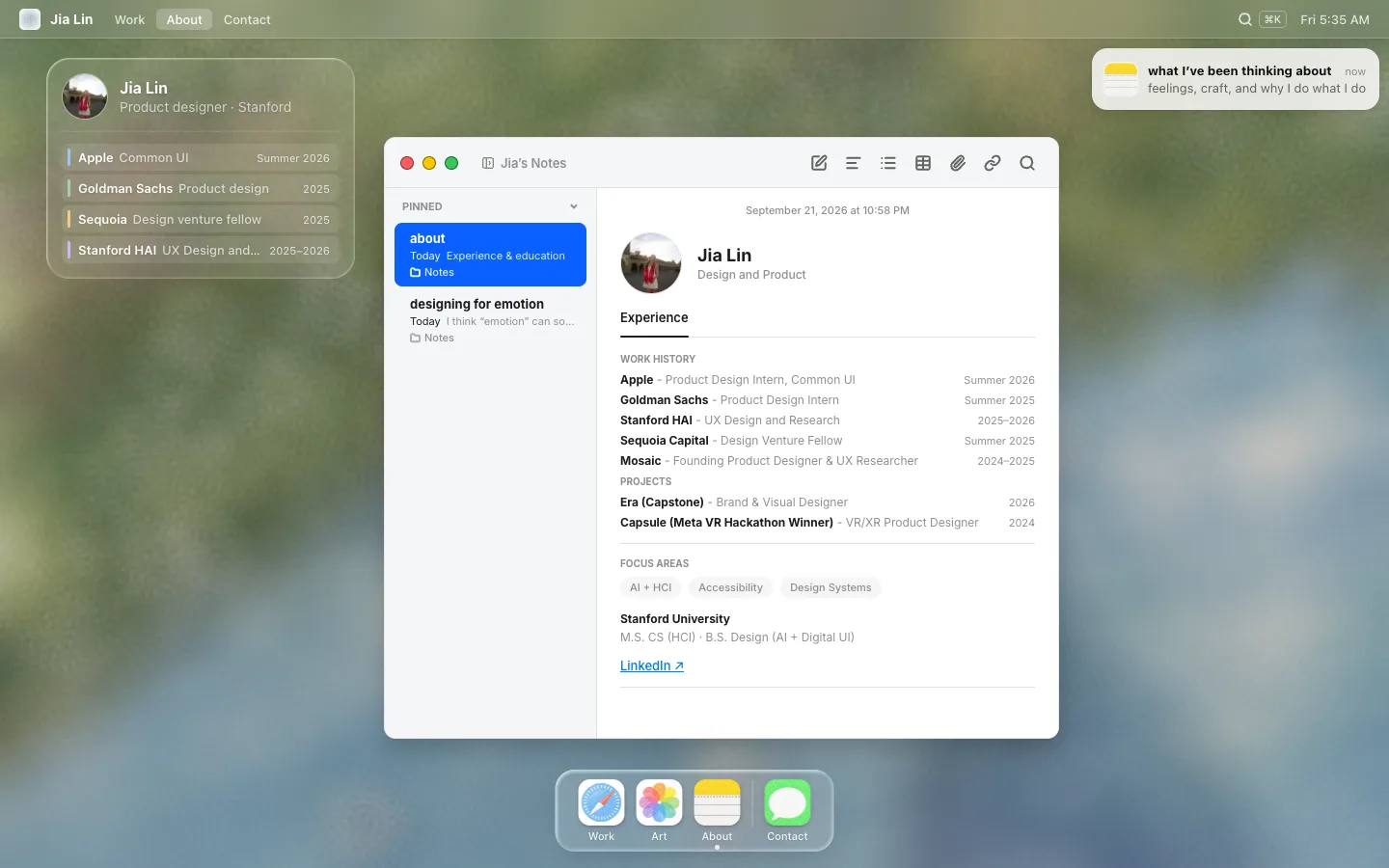
Task: Click the profile photo in the widget
Action: [85, 96]
